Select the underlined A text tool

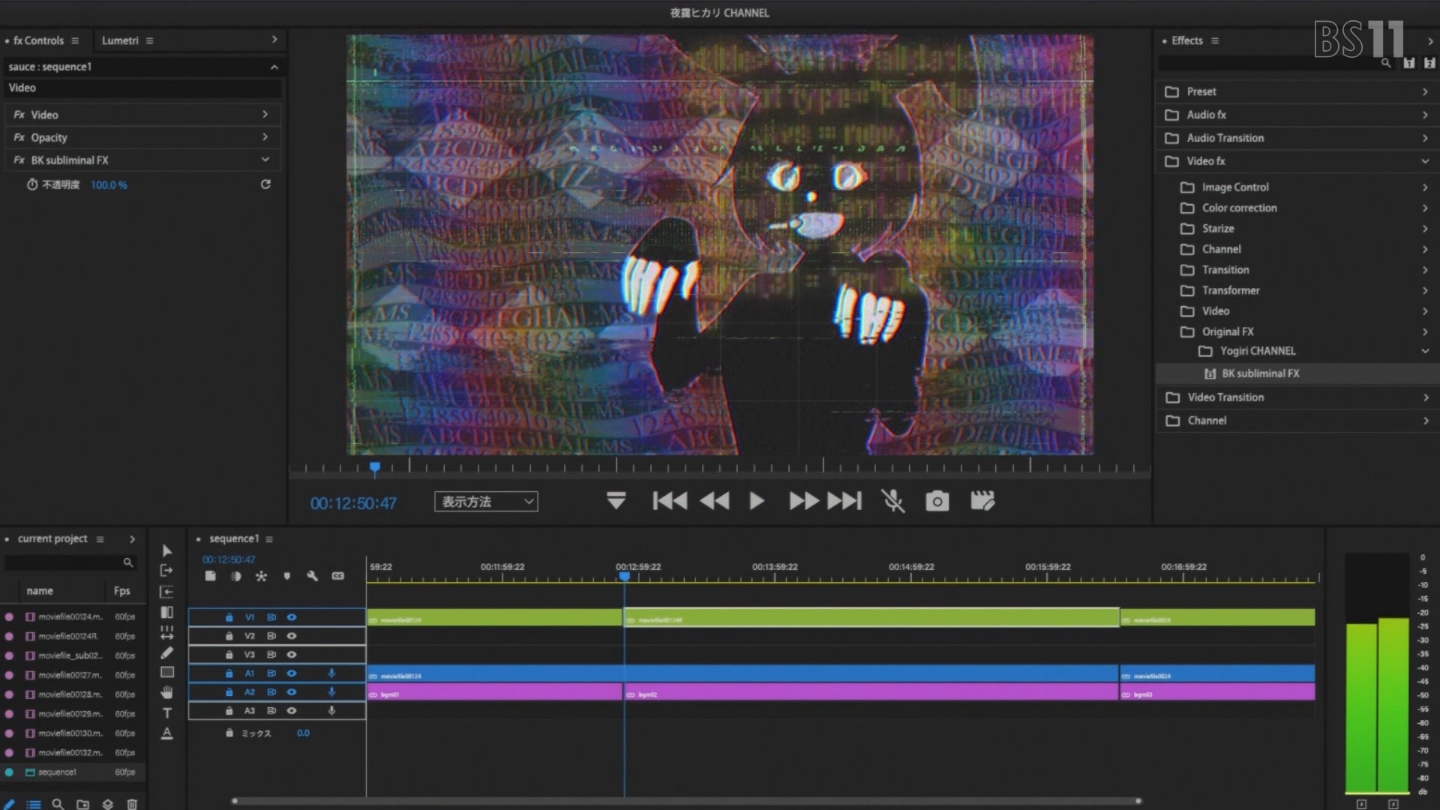coord(167,733)
